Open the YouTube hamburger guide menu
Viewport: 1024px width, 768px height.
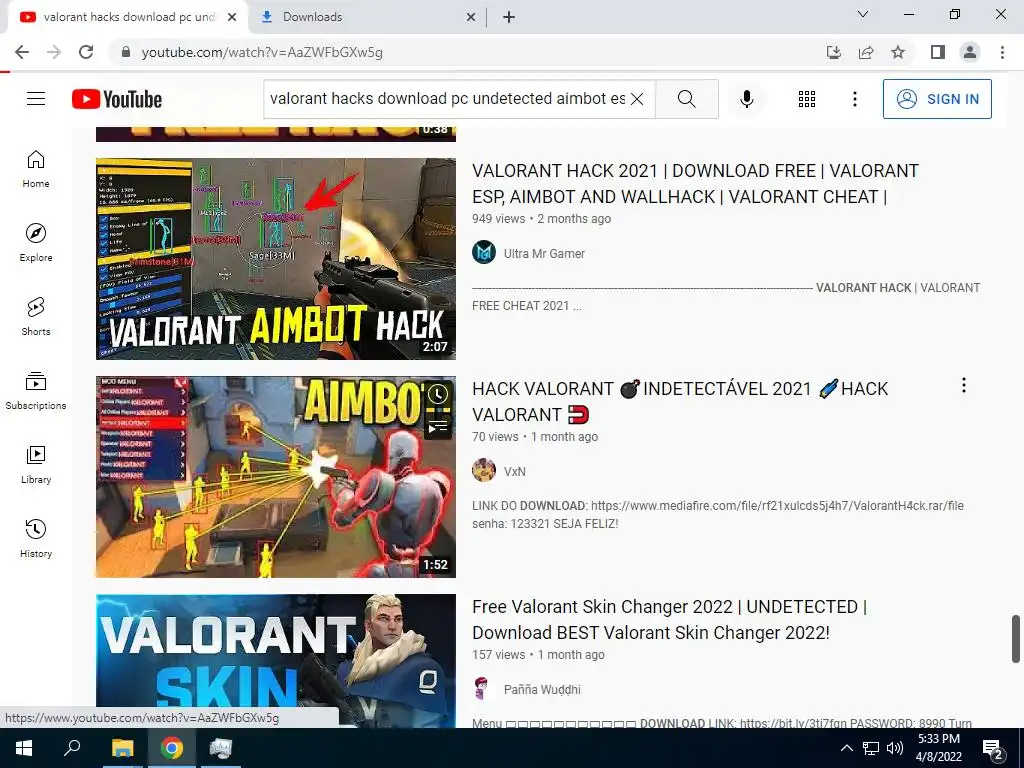point(36,99)
